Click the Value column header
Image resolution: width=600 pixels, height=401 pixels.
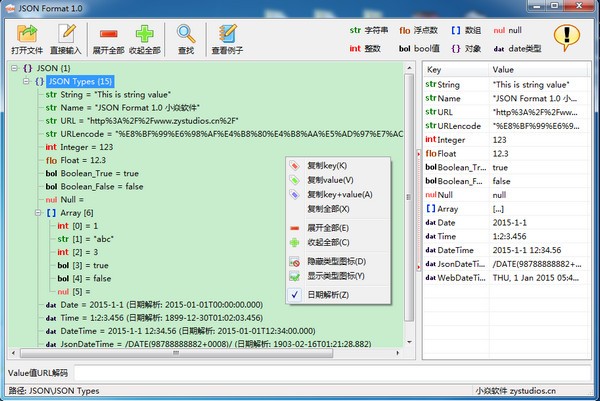pyautogui.click(x=538, y=70)
